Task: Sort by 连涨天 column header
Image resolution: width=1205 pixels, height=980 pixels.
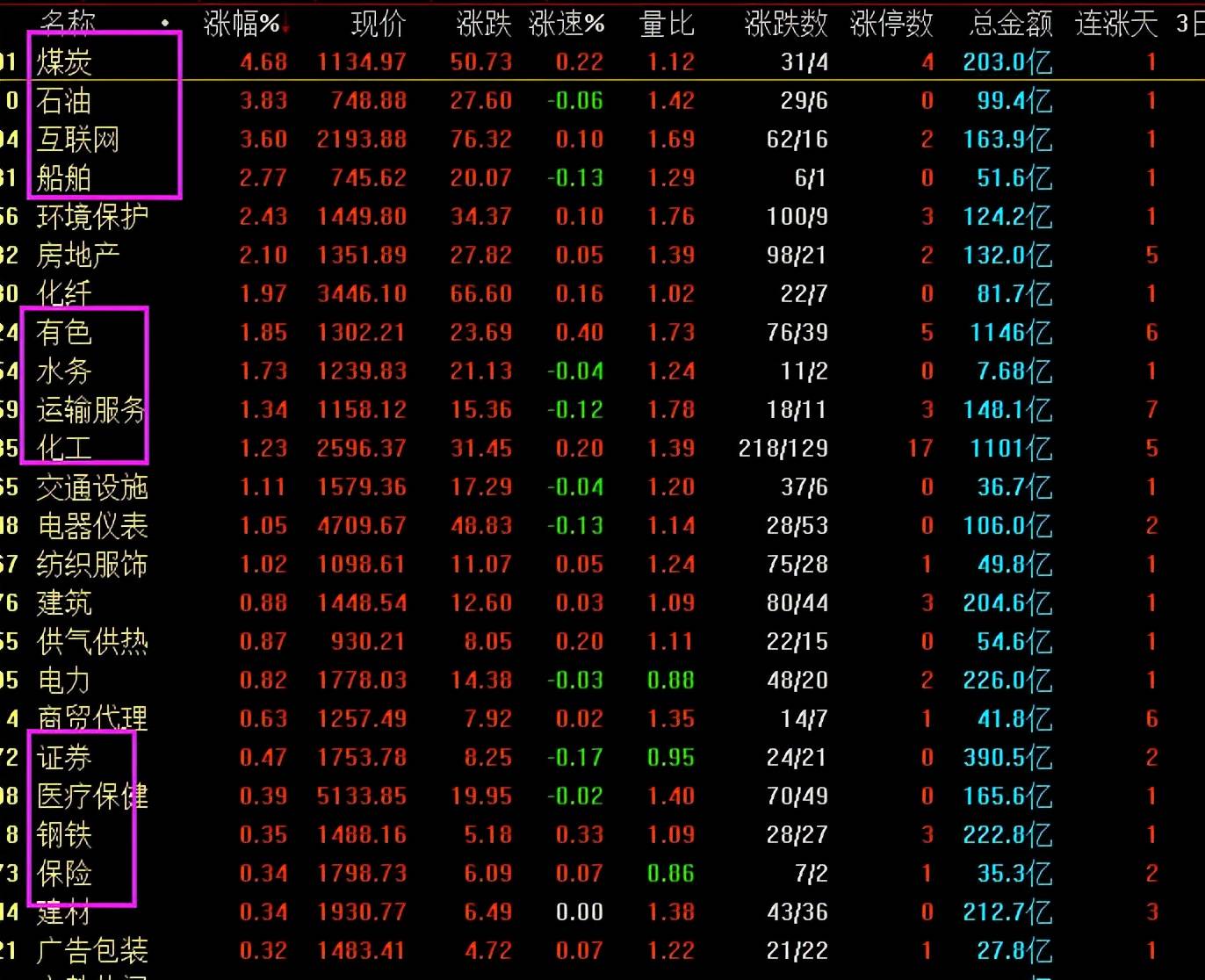Action: point(1116,24)
